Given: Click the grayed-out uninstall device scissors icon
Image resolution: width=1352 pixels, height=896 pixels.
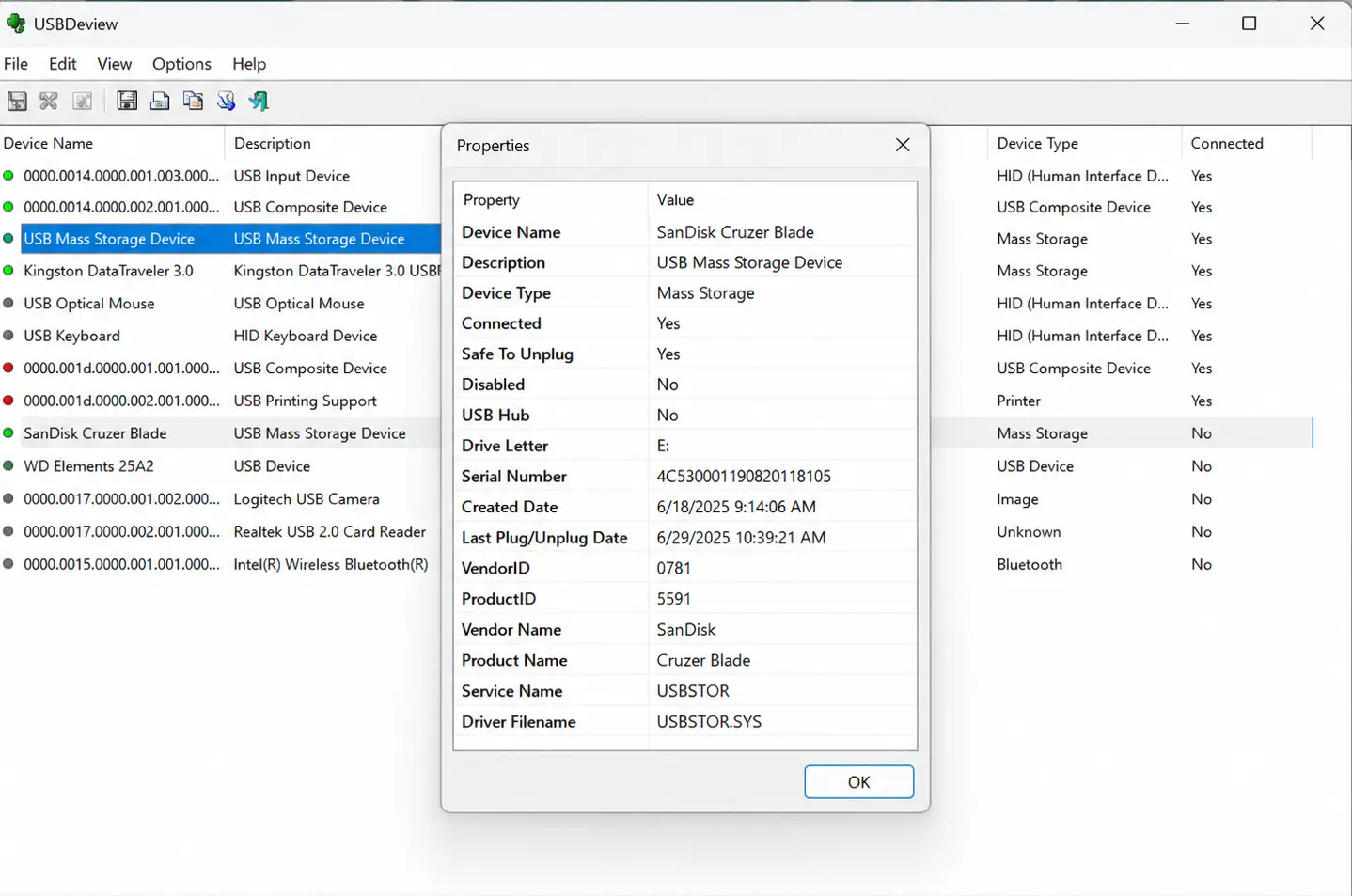Looking at the screenshot, I should tap(49, 101).
